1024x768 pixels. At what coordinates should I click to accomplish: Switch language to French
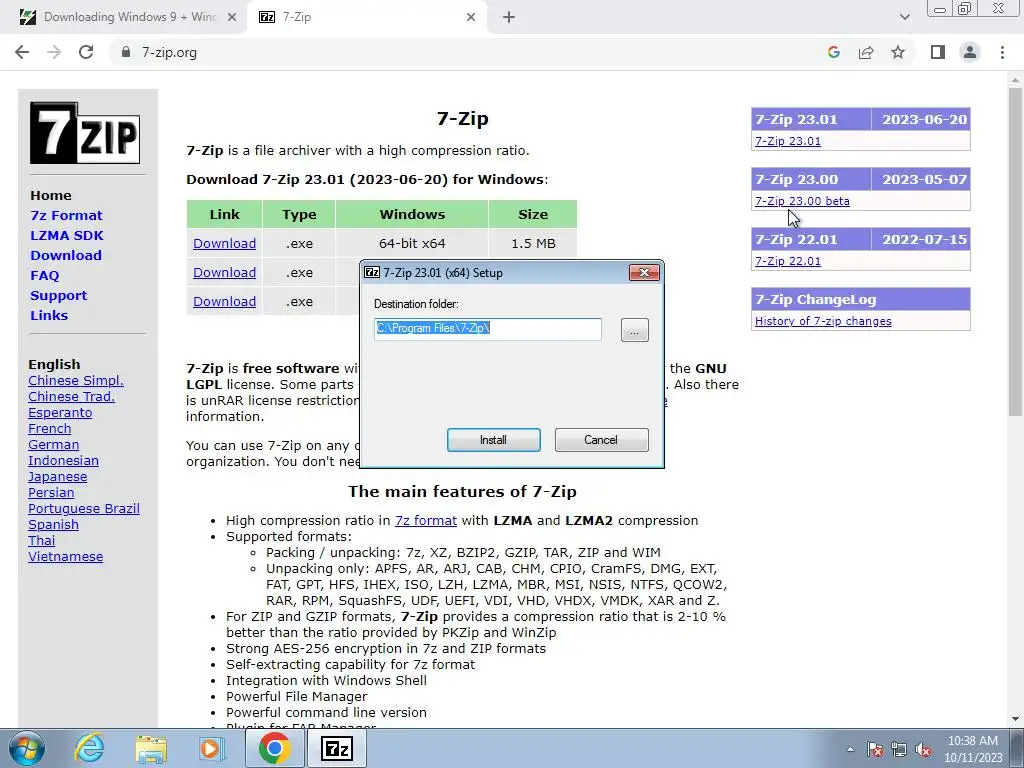[x=50, y=428]
